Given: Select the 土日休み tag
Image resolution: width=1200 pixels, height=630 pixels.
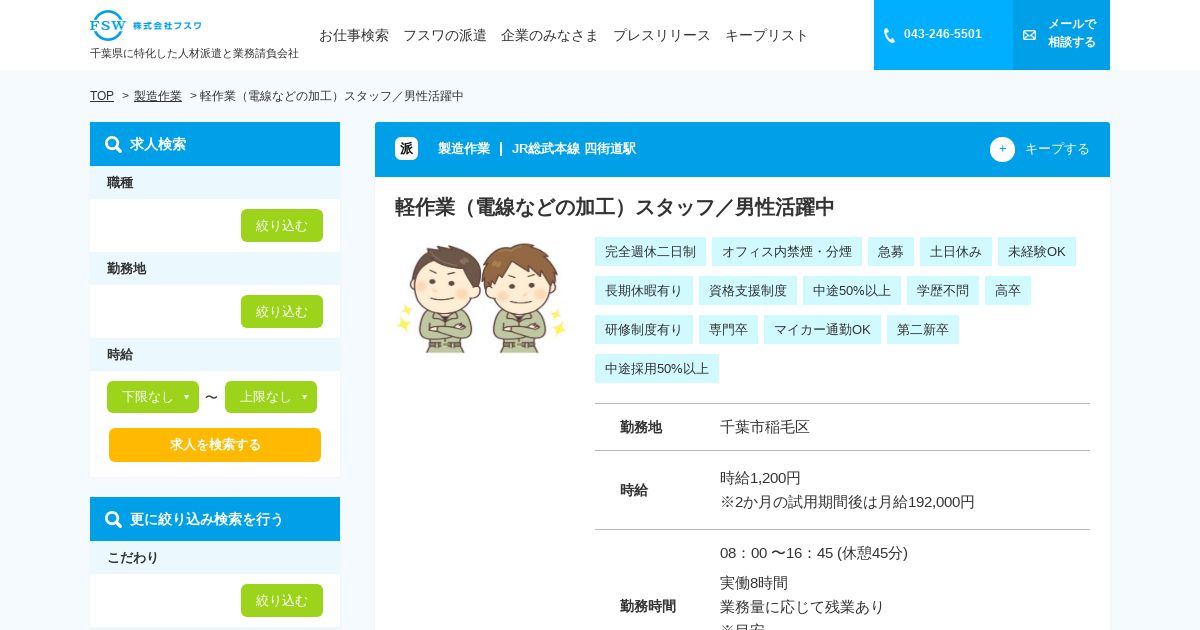Looking at the screenshot, I should pyautogui.click(x=956, y=252).
